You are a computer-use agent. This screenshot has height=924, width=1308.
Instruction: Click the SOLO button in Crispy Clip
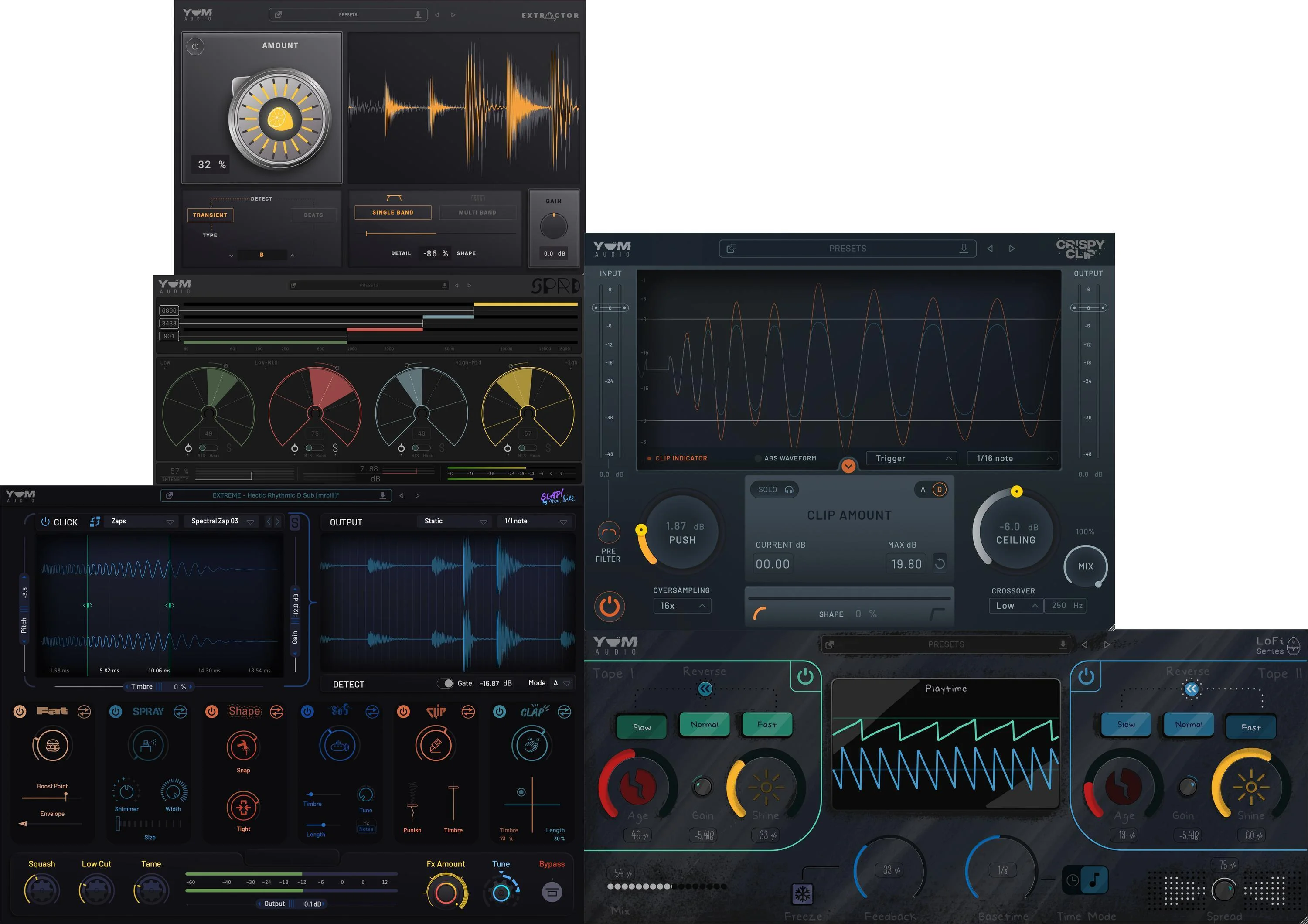[775, 489]
